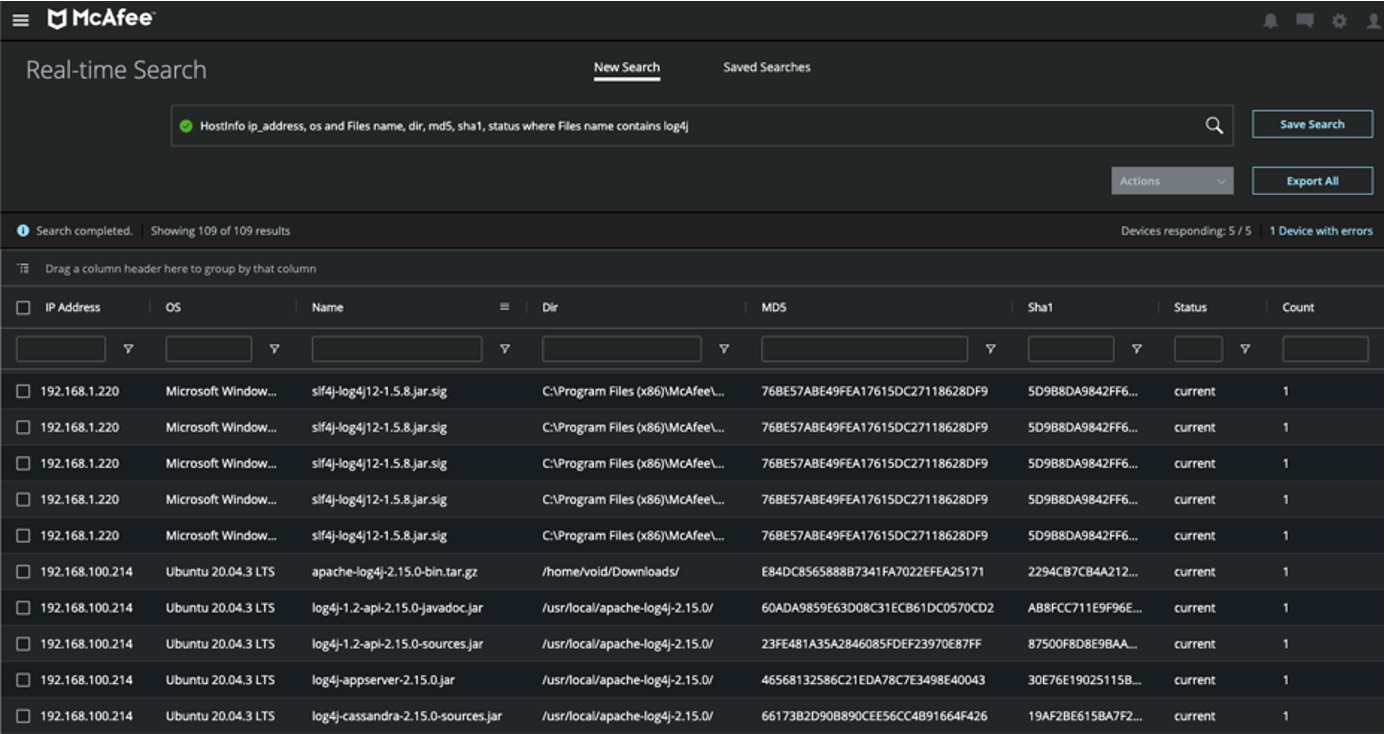This screenshot has height=734, width=1386.
Task: Click the Sha1 value starting 87500F8D8E9BAA
Action: point(1082,644)
